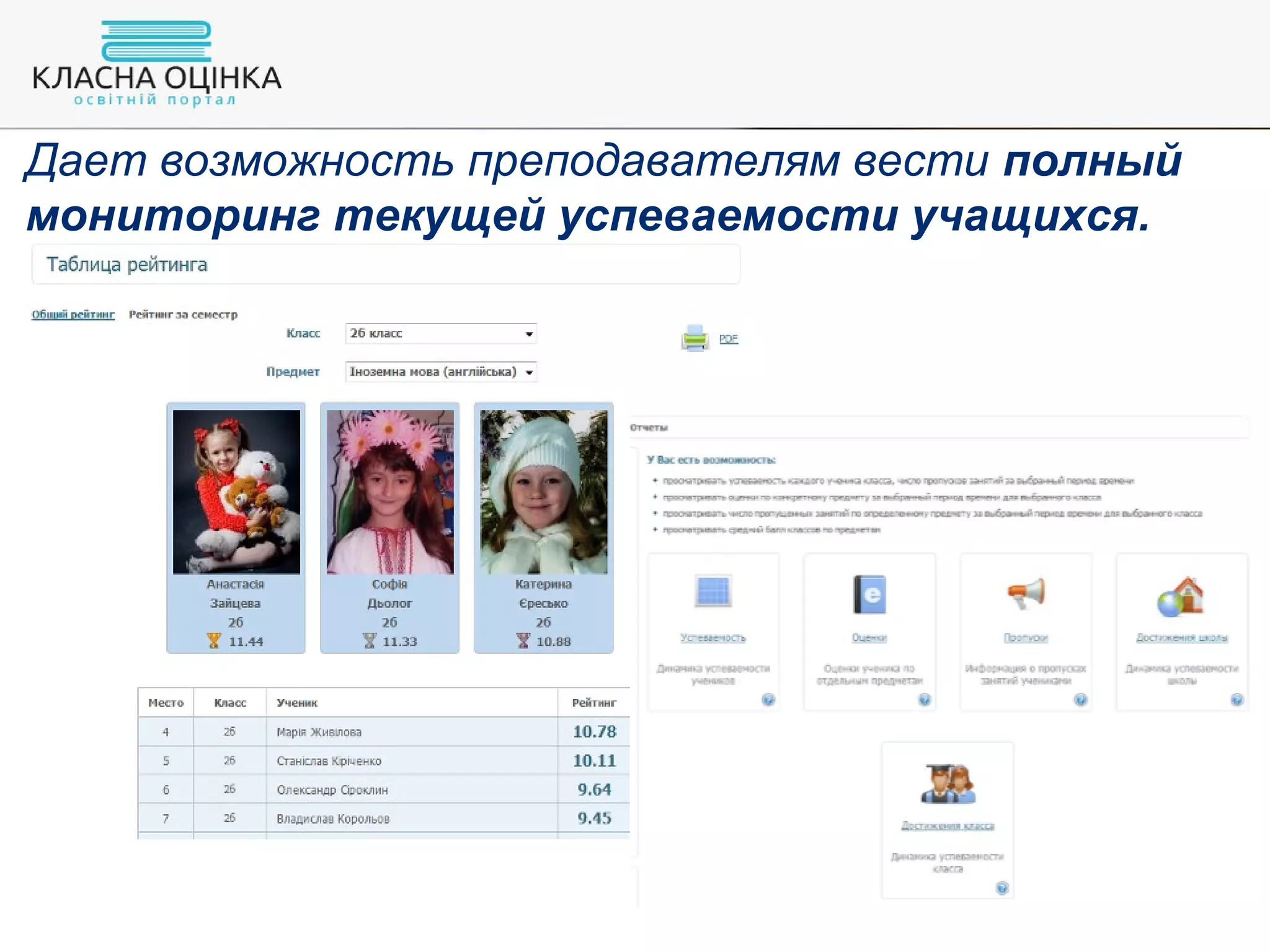Click the silver trophy icon beside 11.33
This screenshot has width=1270, height=952.
click(x=370, y=640)
